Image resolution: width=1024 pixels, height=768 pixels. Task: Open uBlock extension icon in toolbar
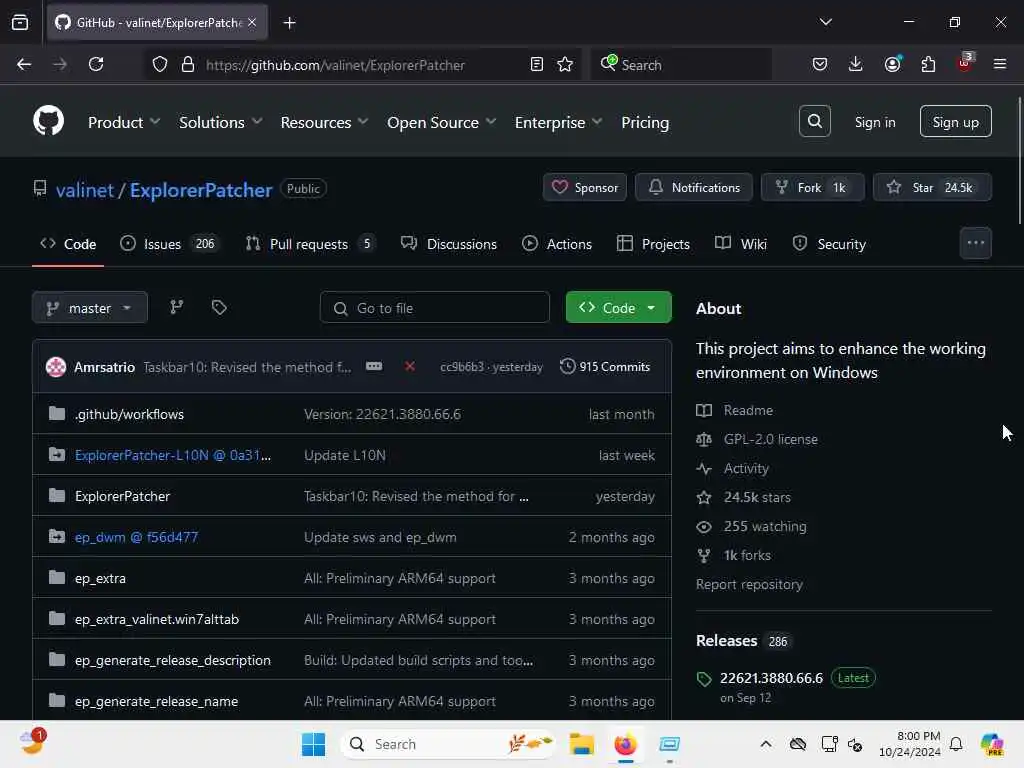(x=965, y=63)
